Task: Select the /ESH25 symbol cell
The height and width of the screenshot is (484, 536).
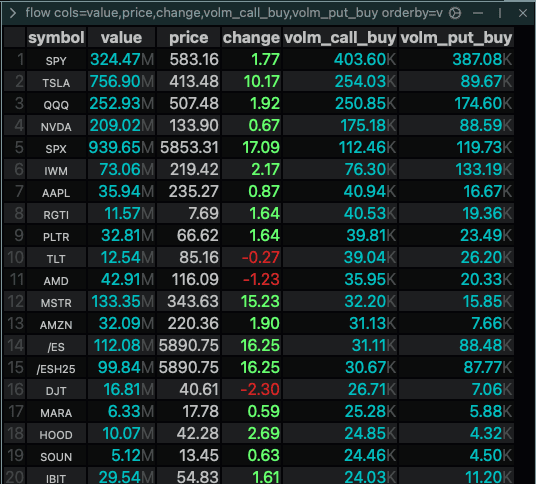Action: click(56, 368)
